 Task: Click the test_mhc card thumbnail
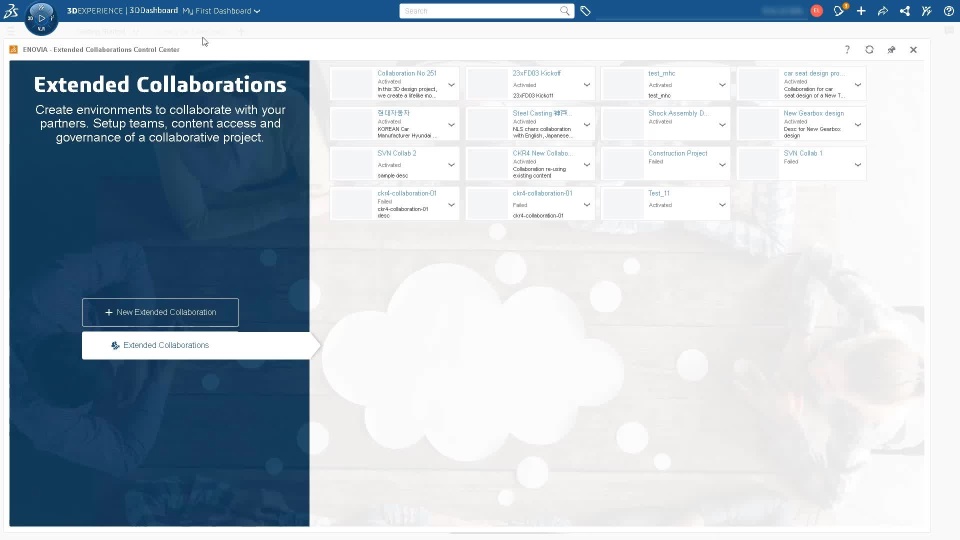tap(623, 84)
